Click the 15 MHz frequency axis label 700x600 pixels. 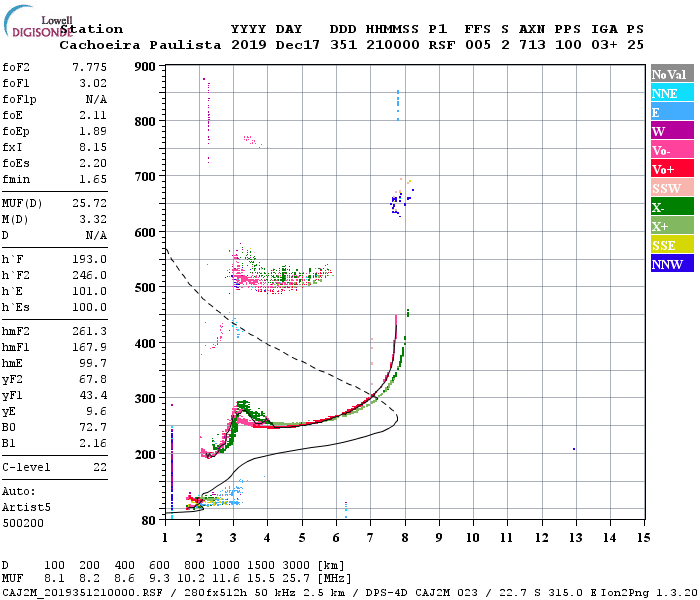(x=643, y=538)
